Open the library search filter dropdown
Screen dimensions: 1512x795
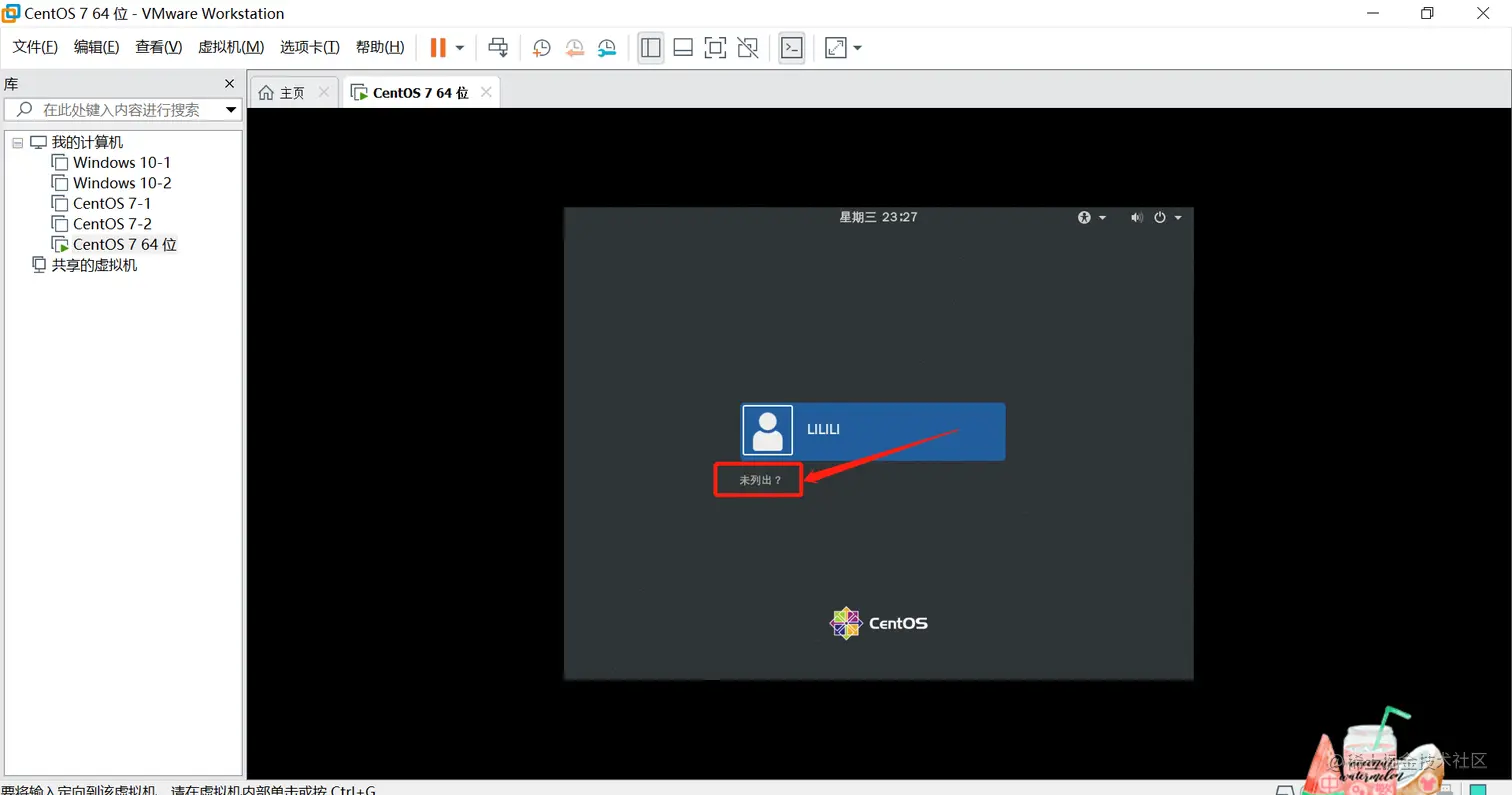coord(231,110)
